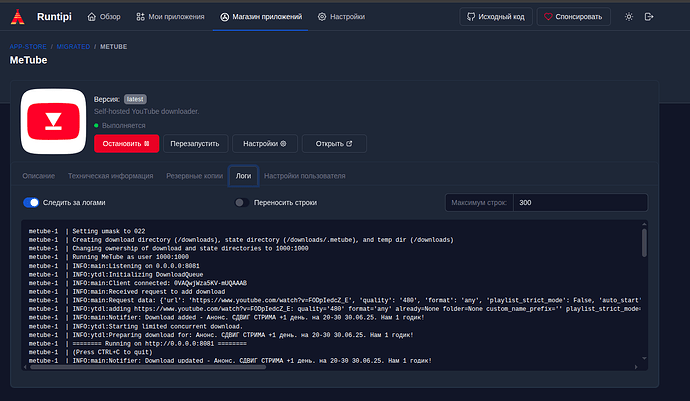Viewport: 690px width, 401px height.
Task: Stop the app with Остановить button
Action: tap(126, 143)
